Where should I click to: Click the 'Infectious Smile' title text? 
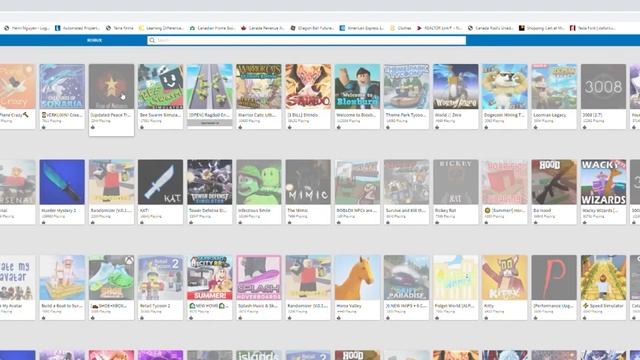click(x=253, y=211)
